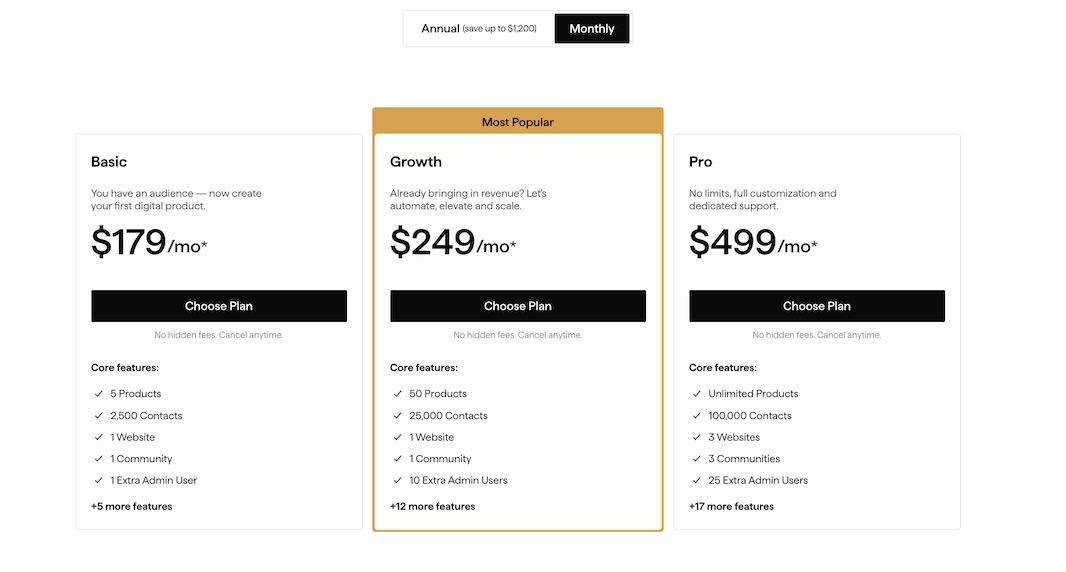Click the Growth plan title
The height and width of the screenshot is (572, 1066).
click(416, 162)
